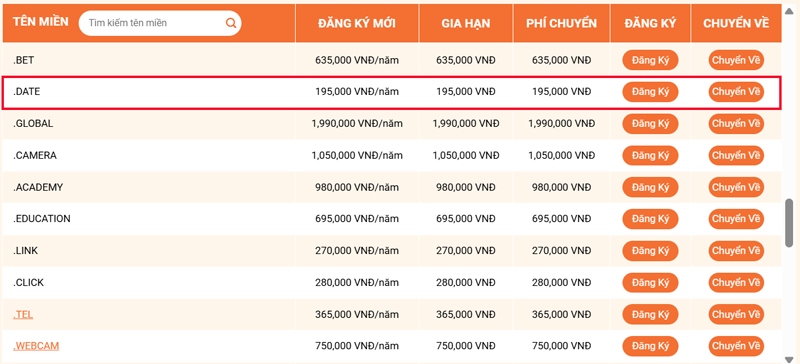
Task: Register the .GLOBAL domain
Action: [x=650, y=124]
